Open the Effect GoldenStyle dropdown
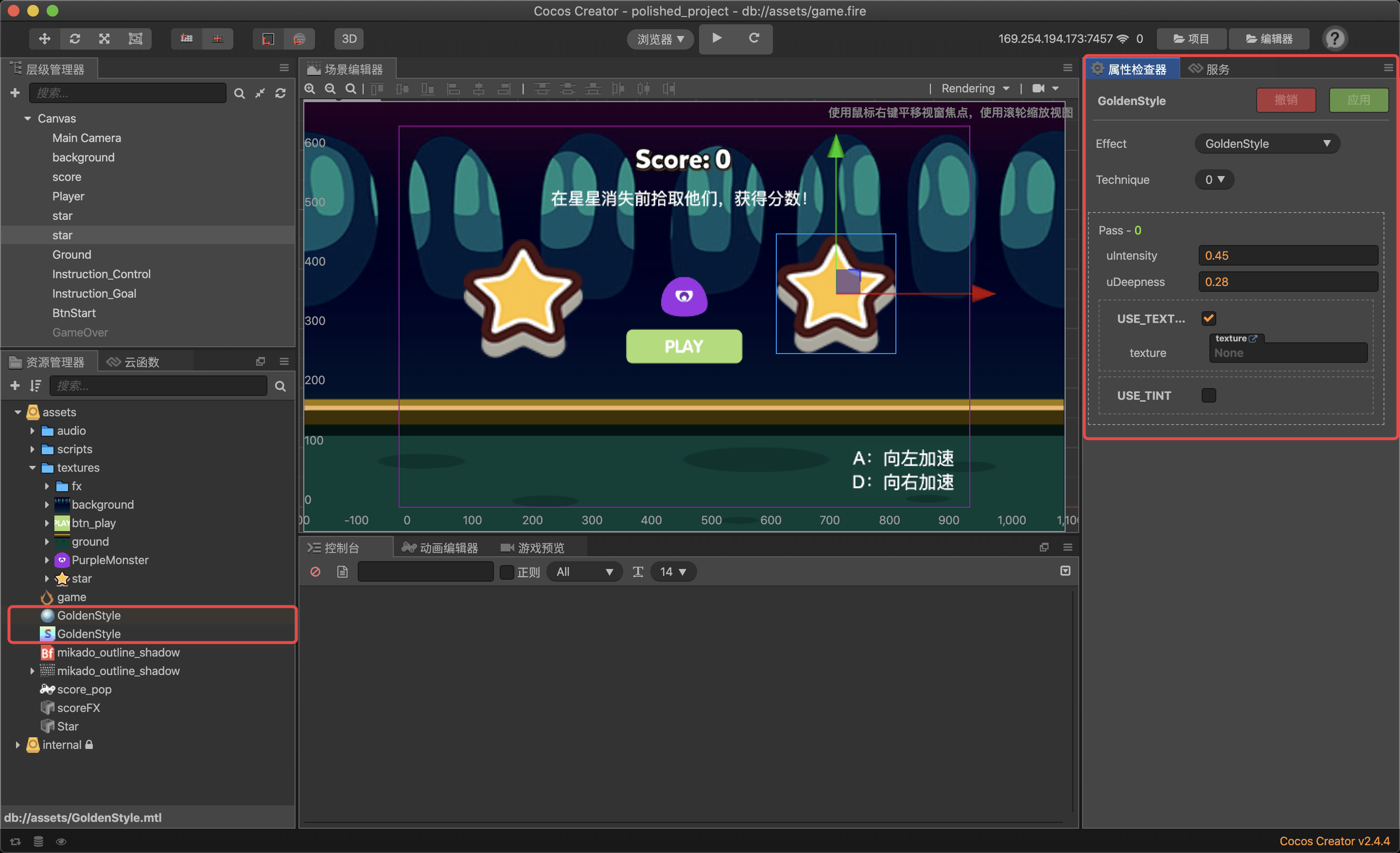1400x853 pixels. (1267, 144)
